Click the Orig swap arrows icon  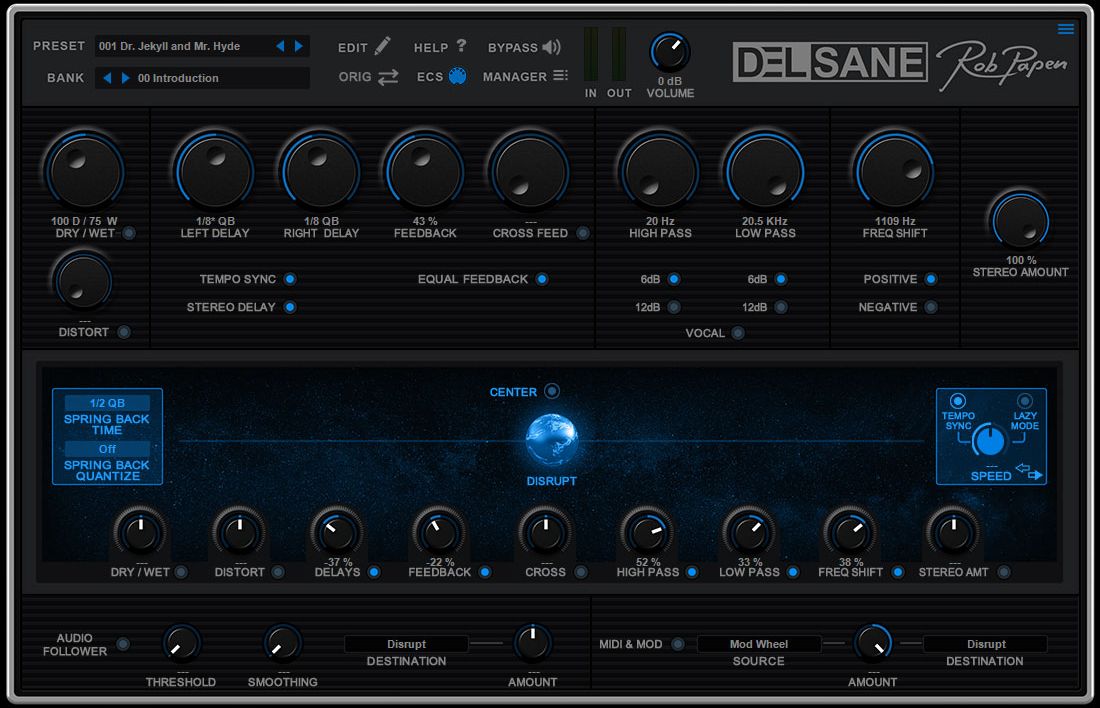coord(389,77)
